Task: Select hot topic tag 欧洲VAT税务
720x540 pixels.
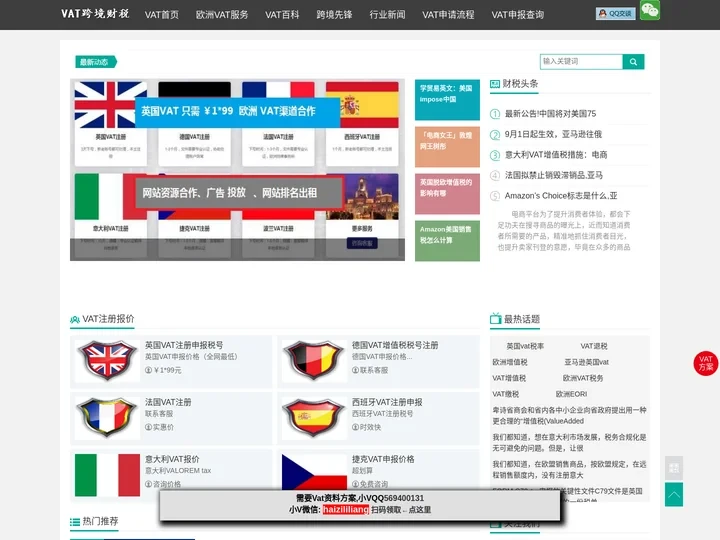Action: [x=583, y=378]
